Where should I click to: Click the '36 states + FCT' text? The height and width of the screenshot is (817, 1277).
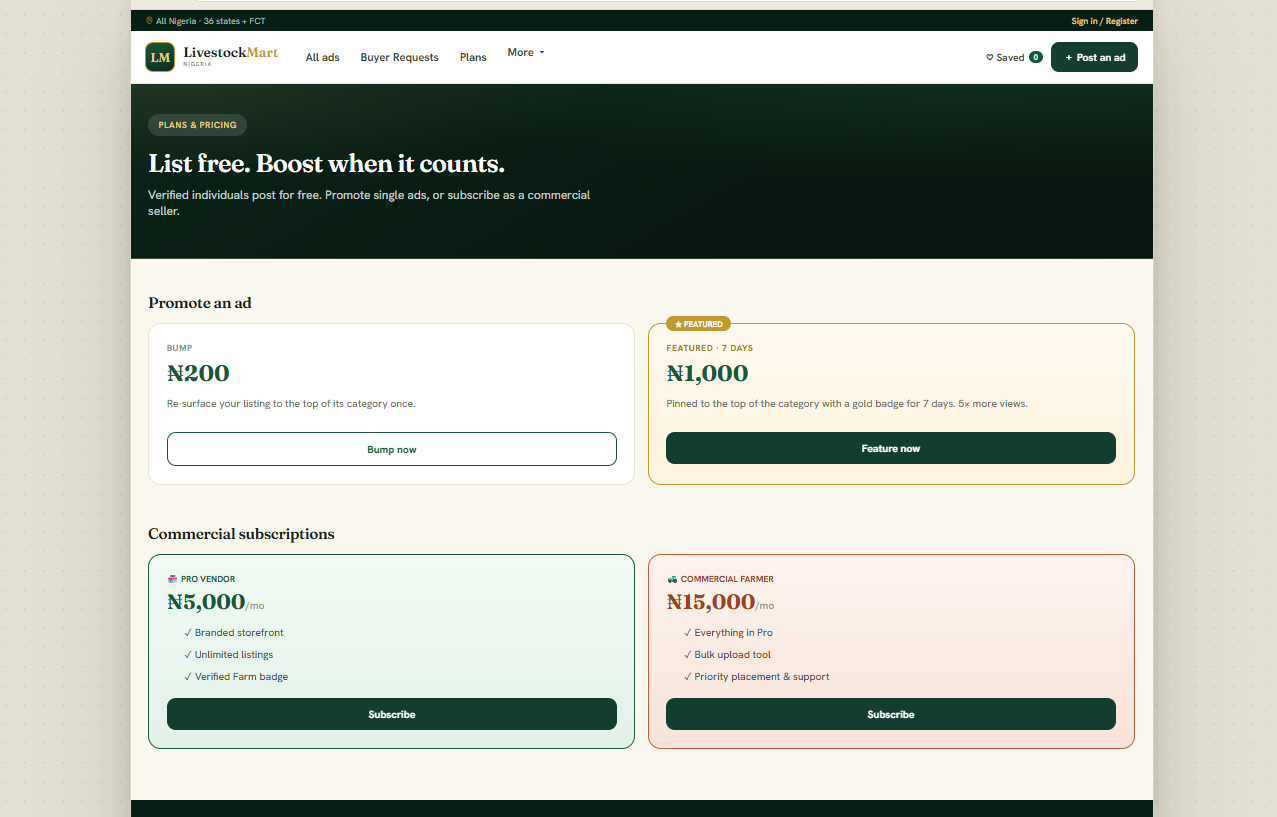[x=234, y=20]
